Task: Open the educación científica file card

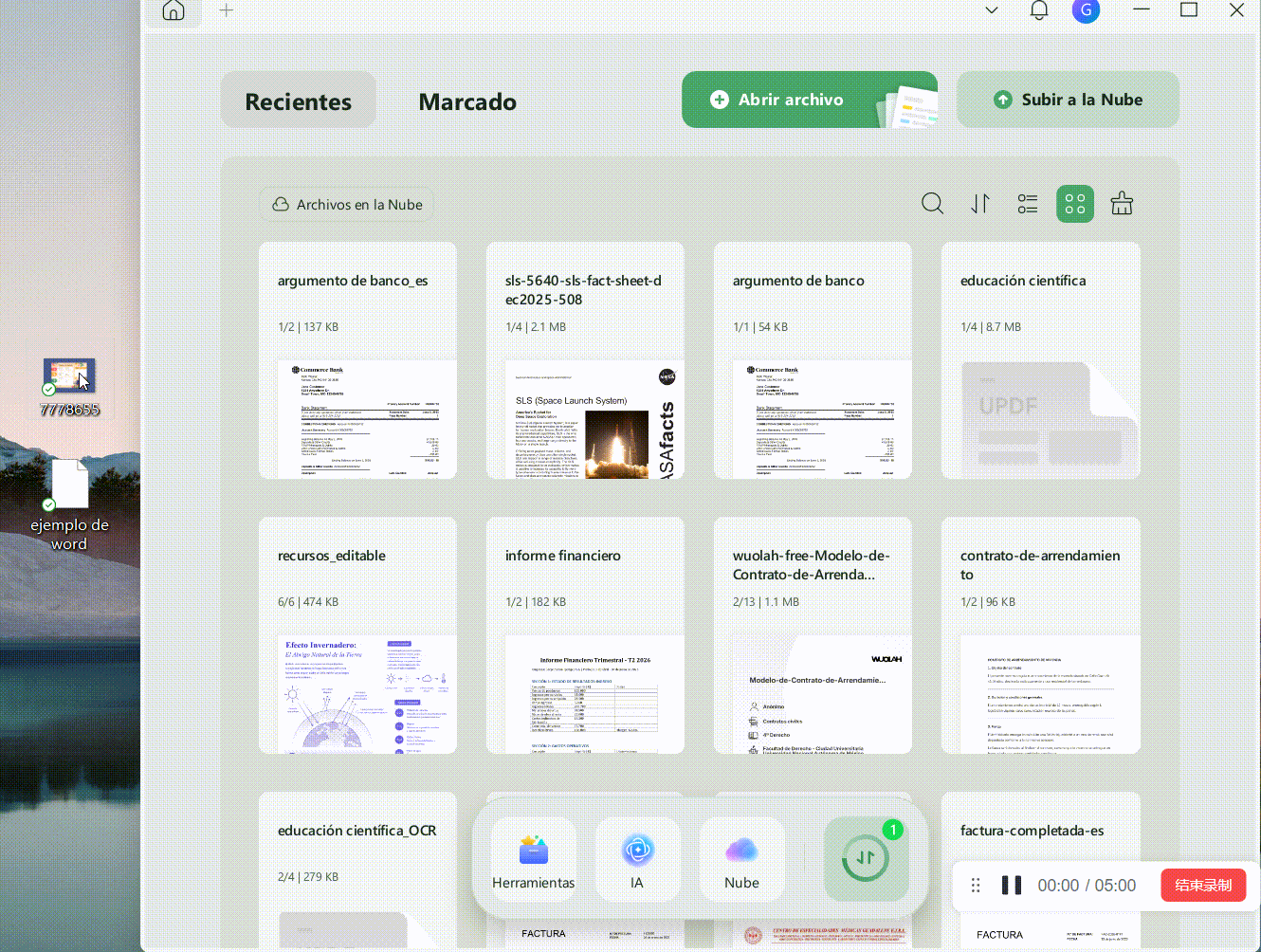Action: click(1041, 360)
